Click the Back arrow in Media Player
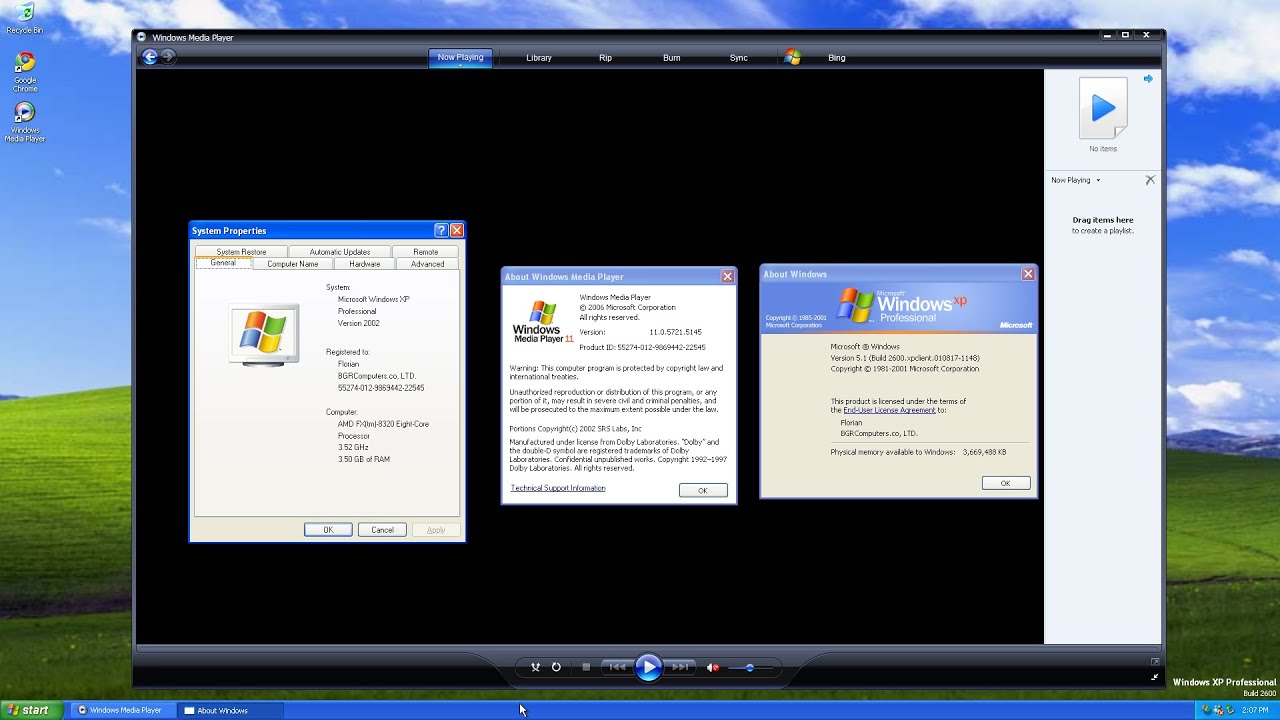 click(x=150, y=57)
